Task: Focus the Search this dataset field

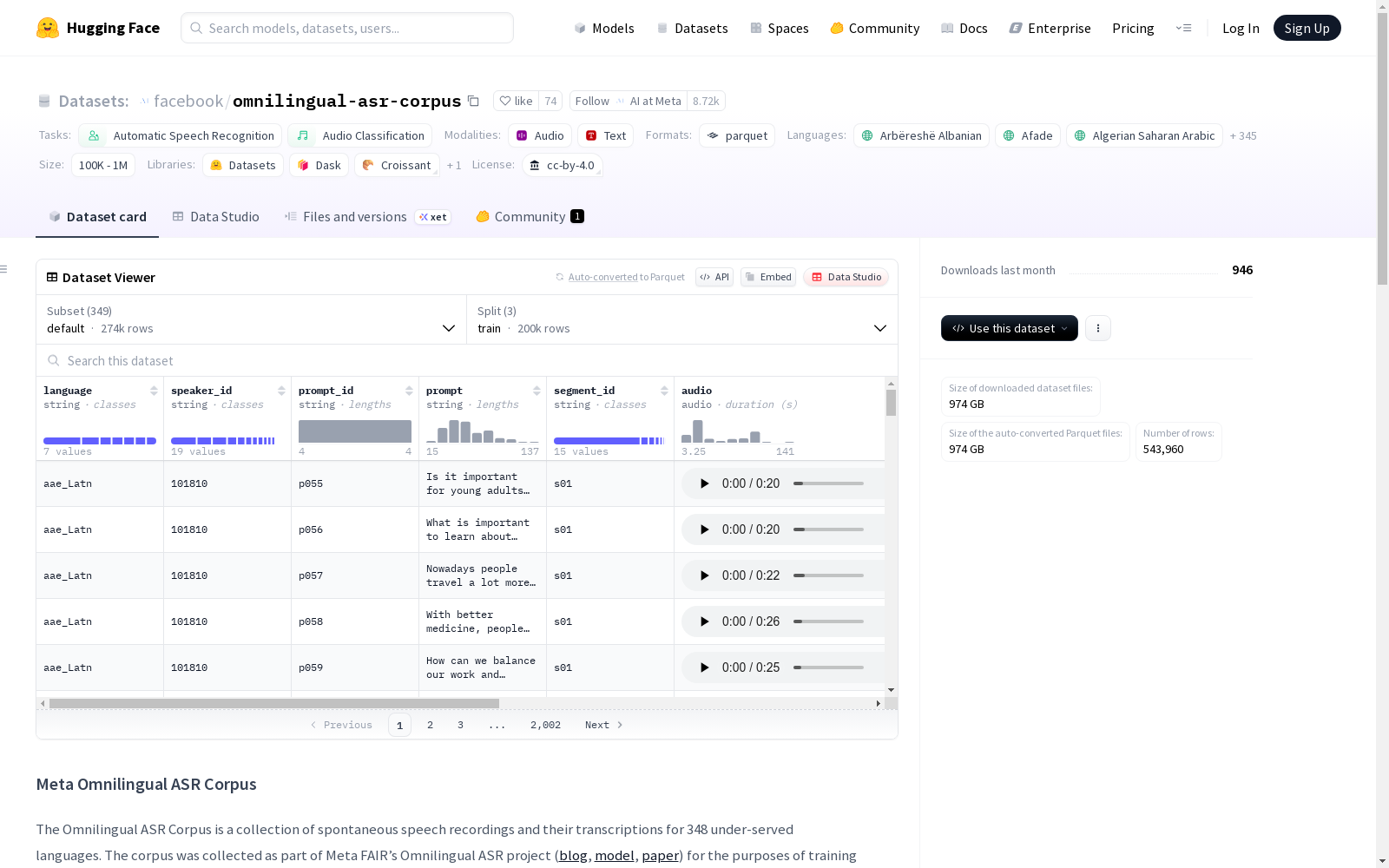Action: 467,361
